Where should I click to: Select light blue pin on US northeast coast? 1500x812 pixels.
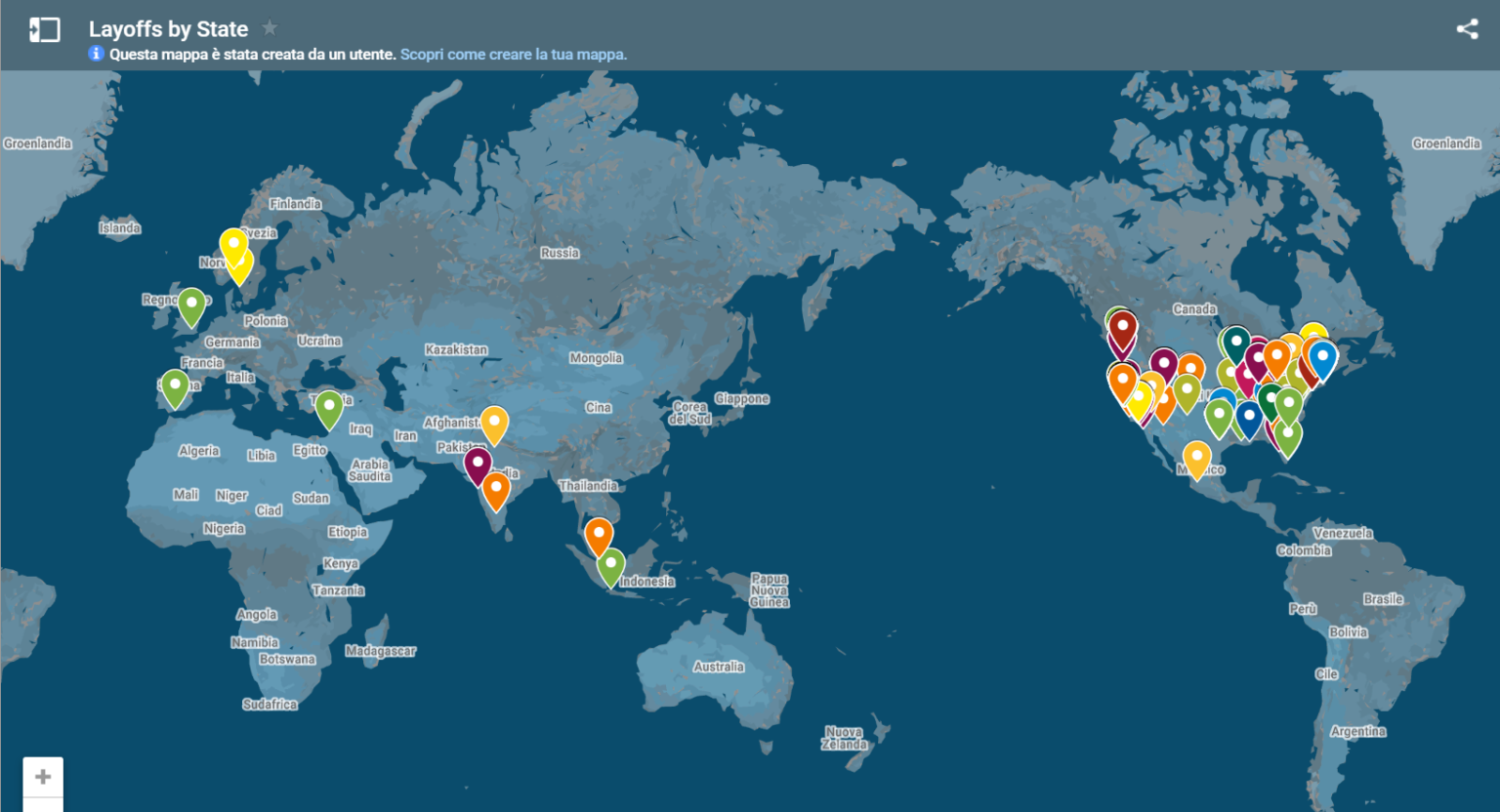[x=1322, y=357]
